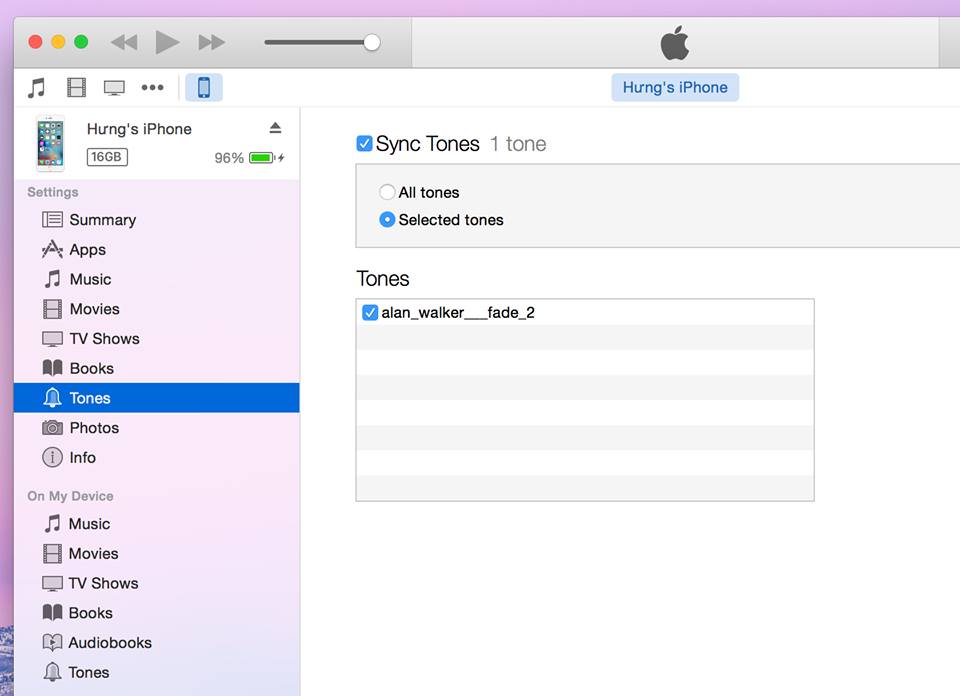Open the three-dots more libraries menu

(x=152, y=88)
